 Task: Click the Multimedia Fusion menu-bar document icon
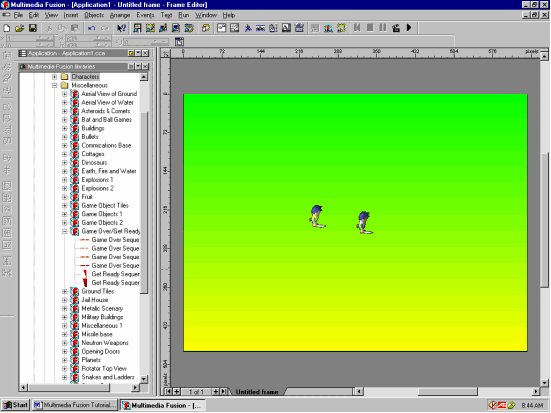pos(6,15)
